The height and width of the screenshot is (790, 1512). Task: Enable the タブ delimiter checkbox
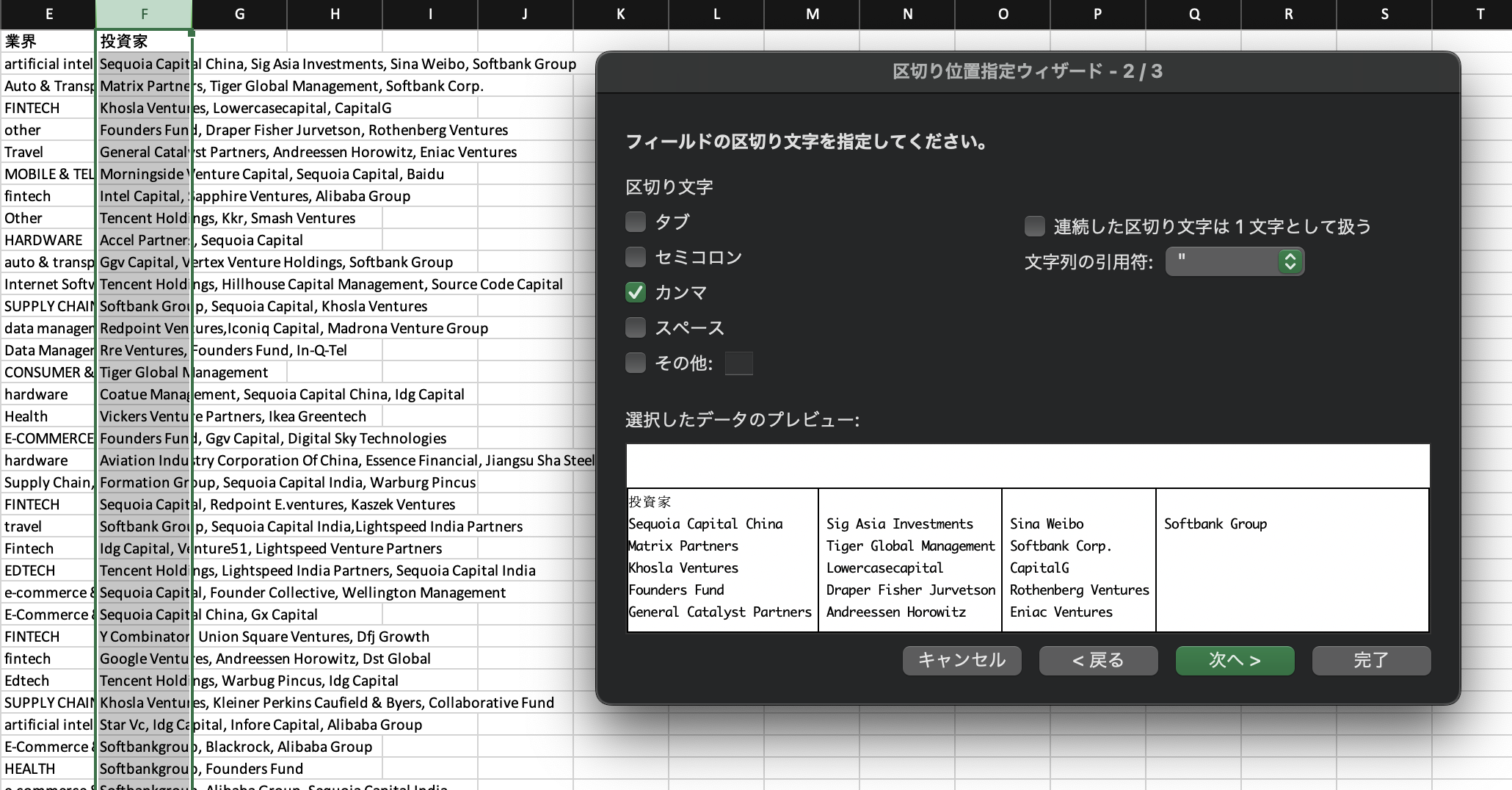tap(636, 222)
